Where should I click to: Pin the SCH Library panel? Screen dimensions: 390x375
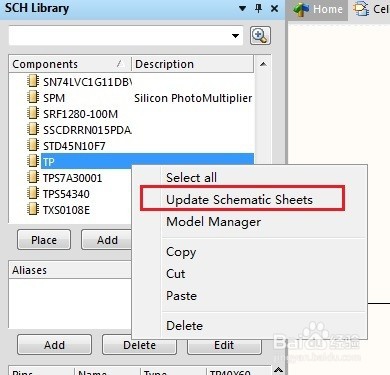click(258, 8)
